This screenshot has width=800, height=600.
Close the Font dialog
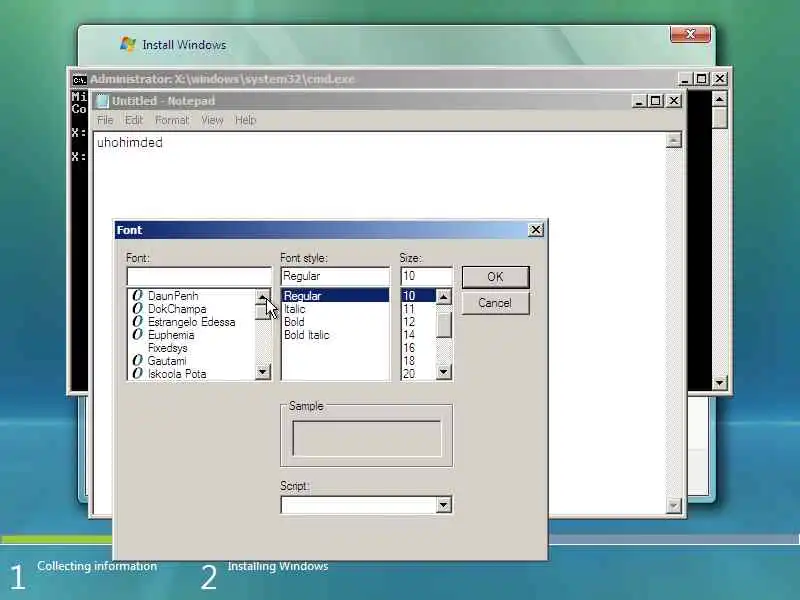click(x=536, y=230)
